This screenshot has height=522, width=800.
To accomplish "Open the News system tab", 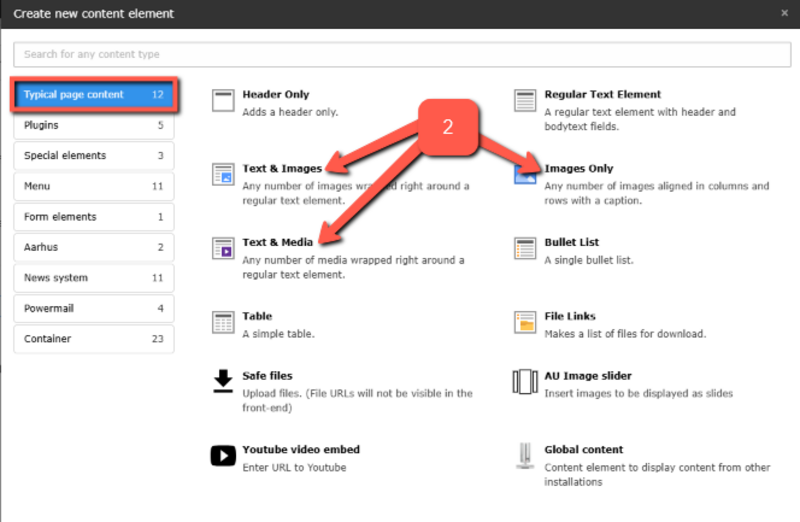I will (x=94, y=278).
